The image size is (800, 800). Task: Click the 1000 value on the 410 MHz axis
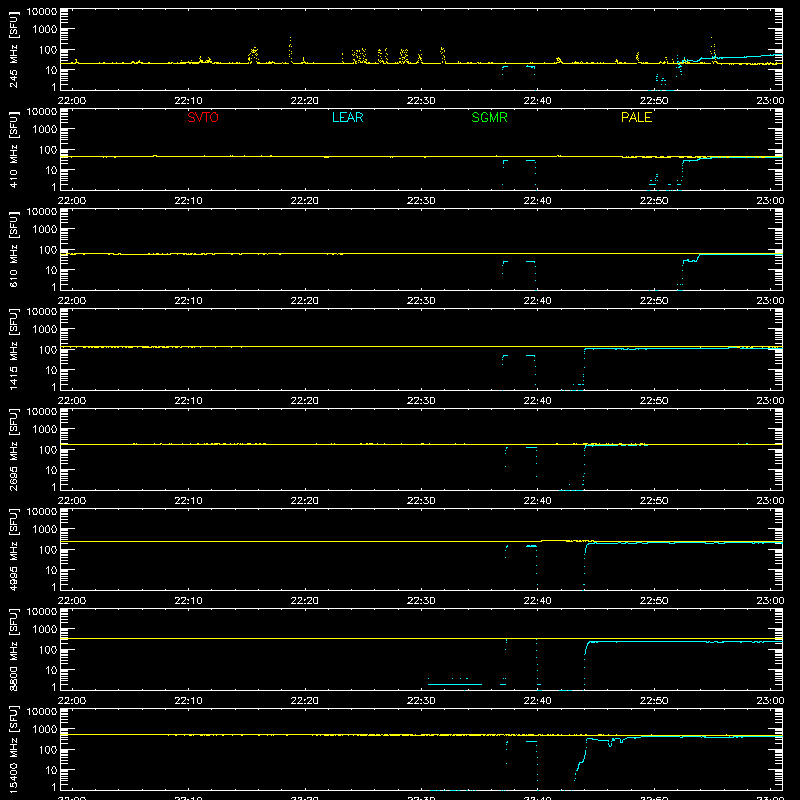coord(45,130)
